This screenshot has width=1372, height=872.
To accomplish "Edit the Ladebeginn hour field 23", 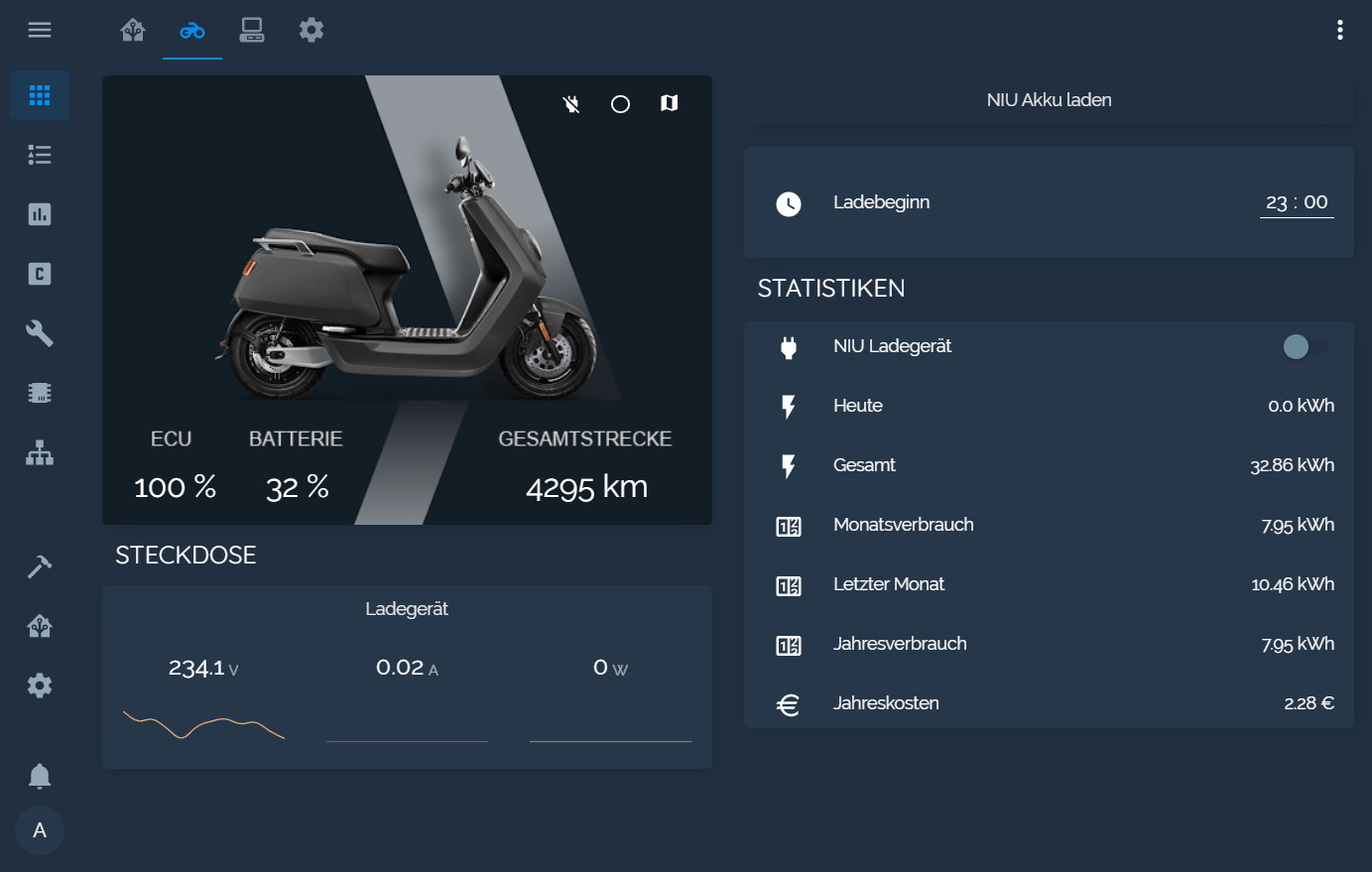I will [x=1277, y=202].
